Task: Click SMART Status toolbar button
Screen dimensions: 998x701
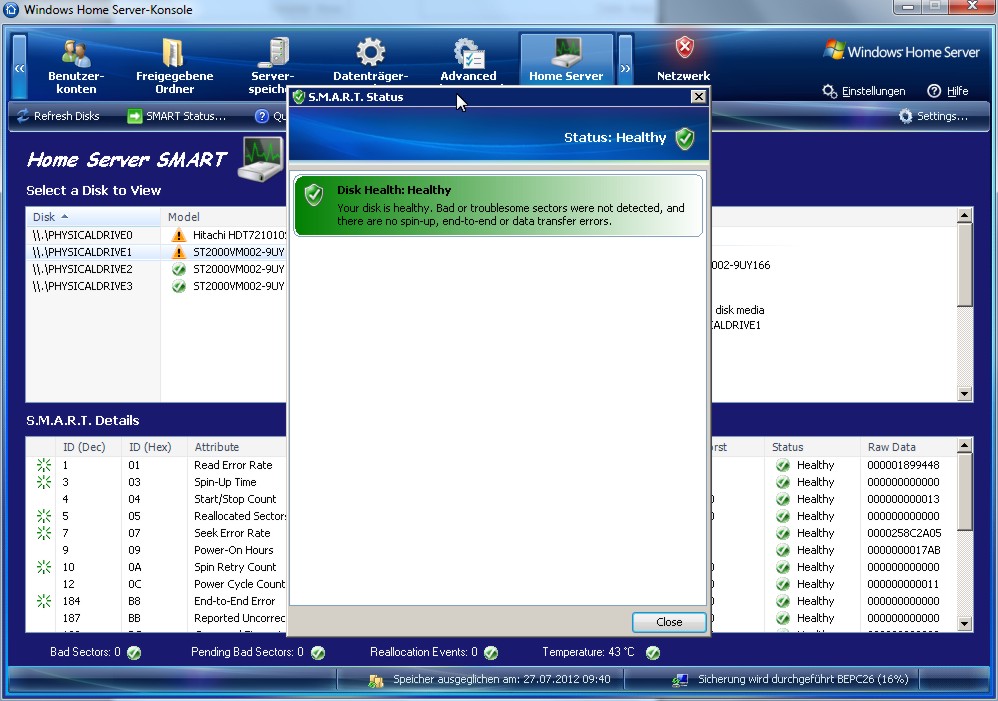Action: [177, 116]
